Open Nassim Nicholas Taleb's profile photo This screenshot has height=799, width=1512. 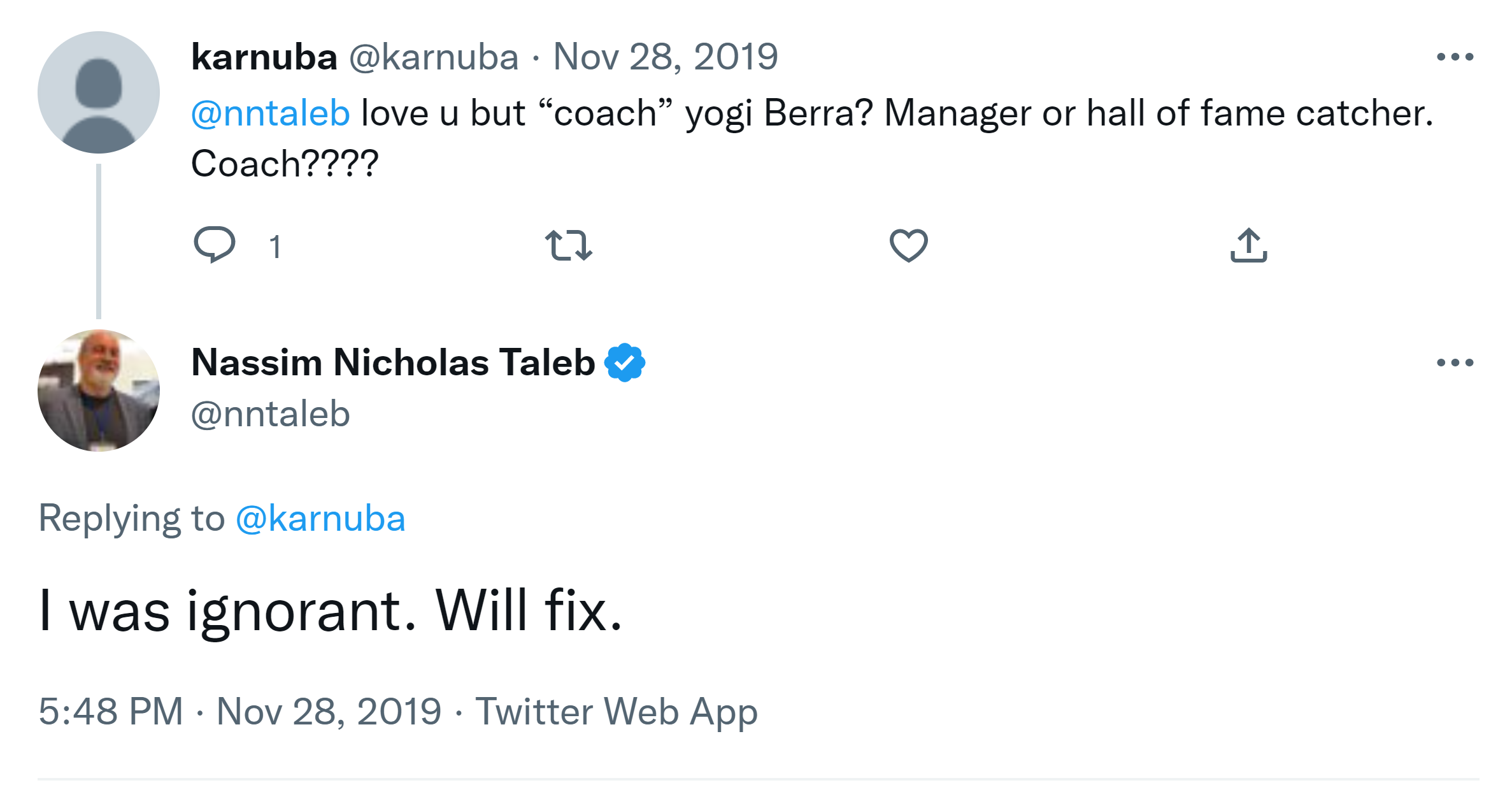point(99,391)
